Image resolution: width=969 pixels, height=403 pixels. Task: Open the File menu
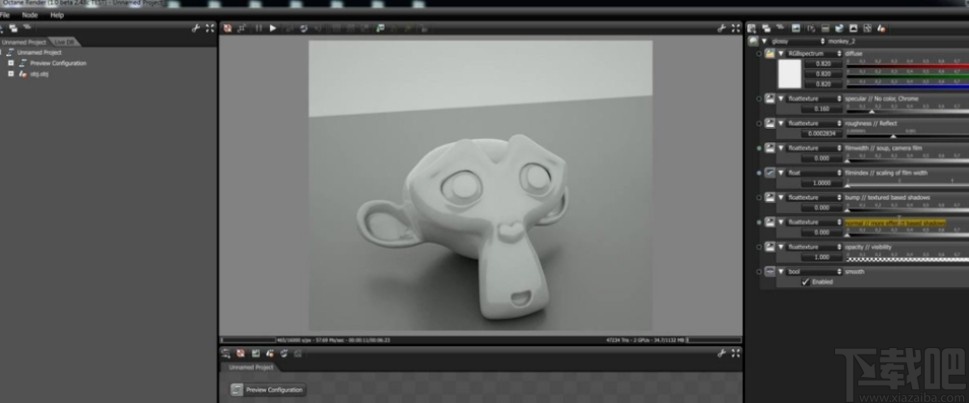pos(4,15)
